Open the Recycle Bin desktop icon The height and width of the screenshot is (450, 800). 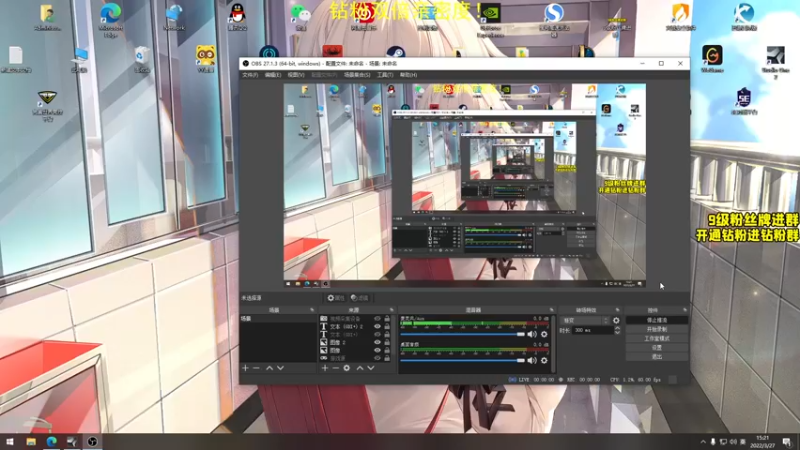(142, 60)
